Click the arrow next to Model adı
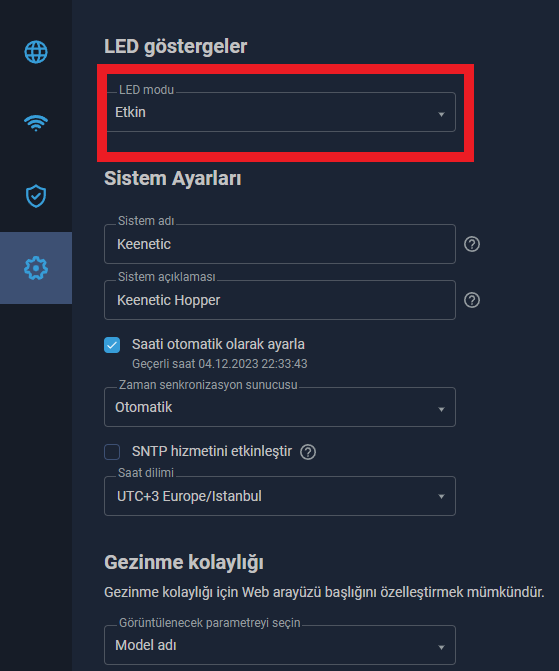Image resolution: width=559 pixels, height=671 pixels. click(441, 647)
